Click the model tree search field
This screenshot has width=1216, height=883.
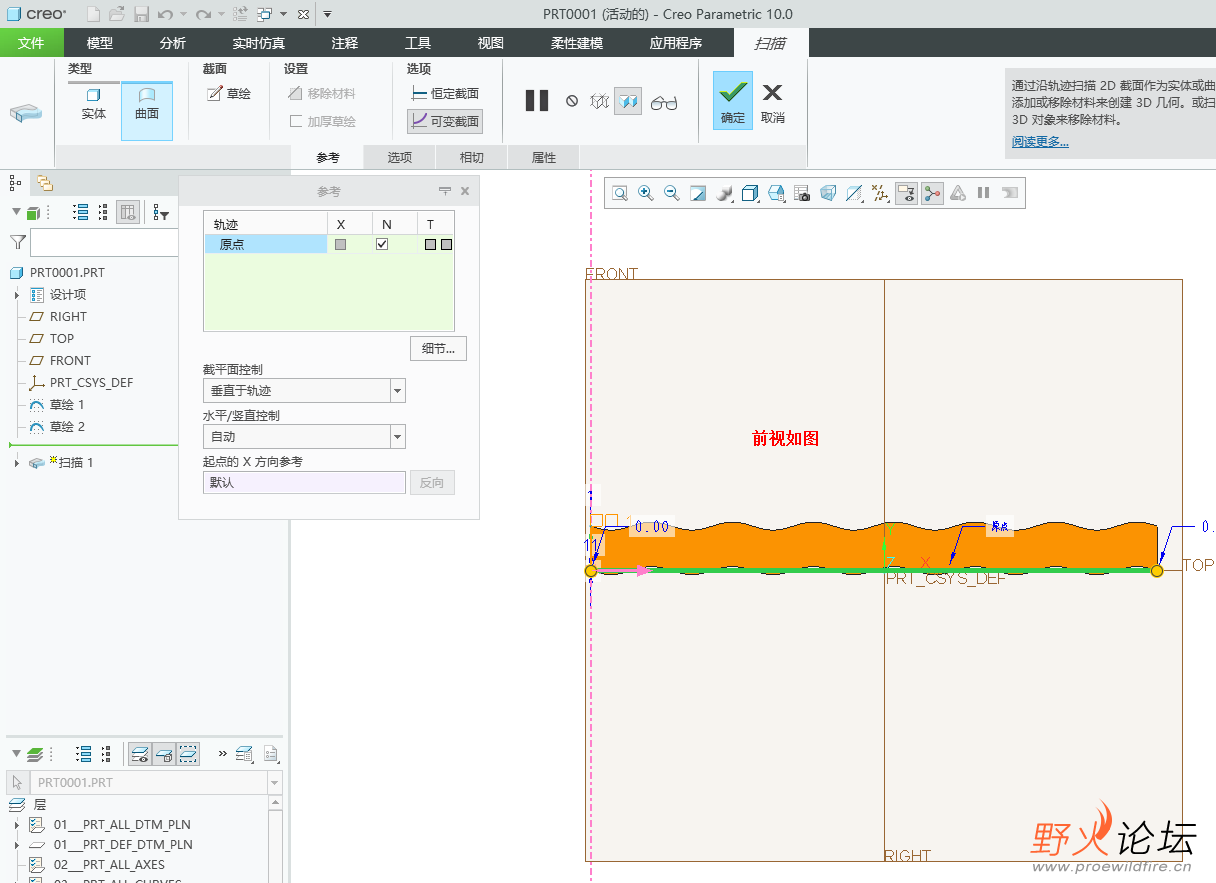[104, 242]
